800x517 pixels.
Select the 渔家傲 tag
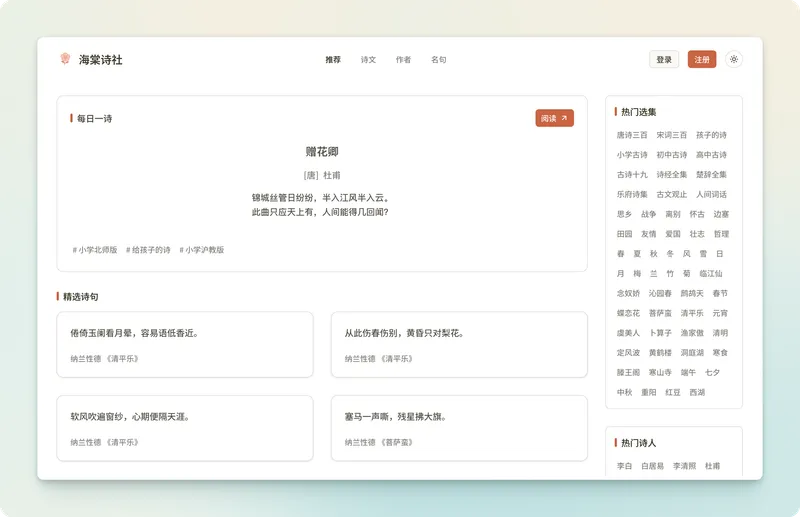coord(692,333)
